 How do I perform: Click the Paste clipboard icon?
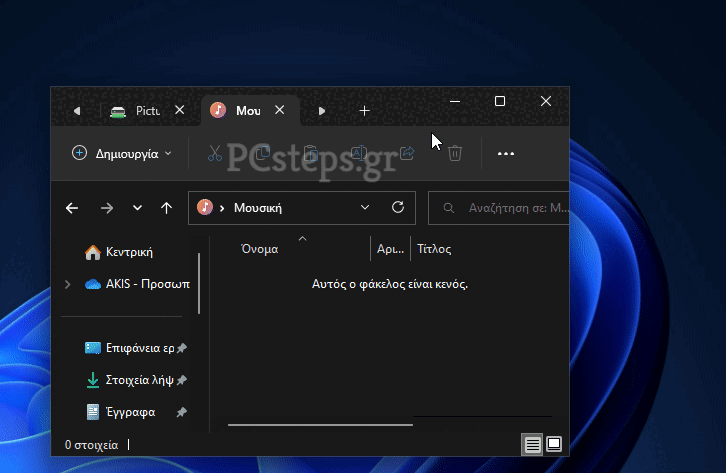[x=311, y=153]
